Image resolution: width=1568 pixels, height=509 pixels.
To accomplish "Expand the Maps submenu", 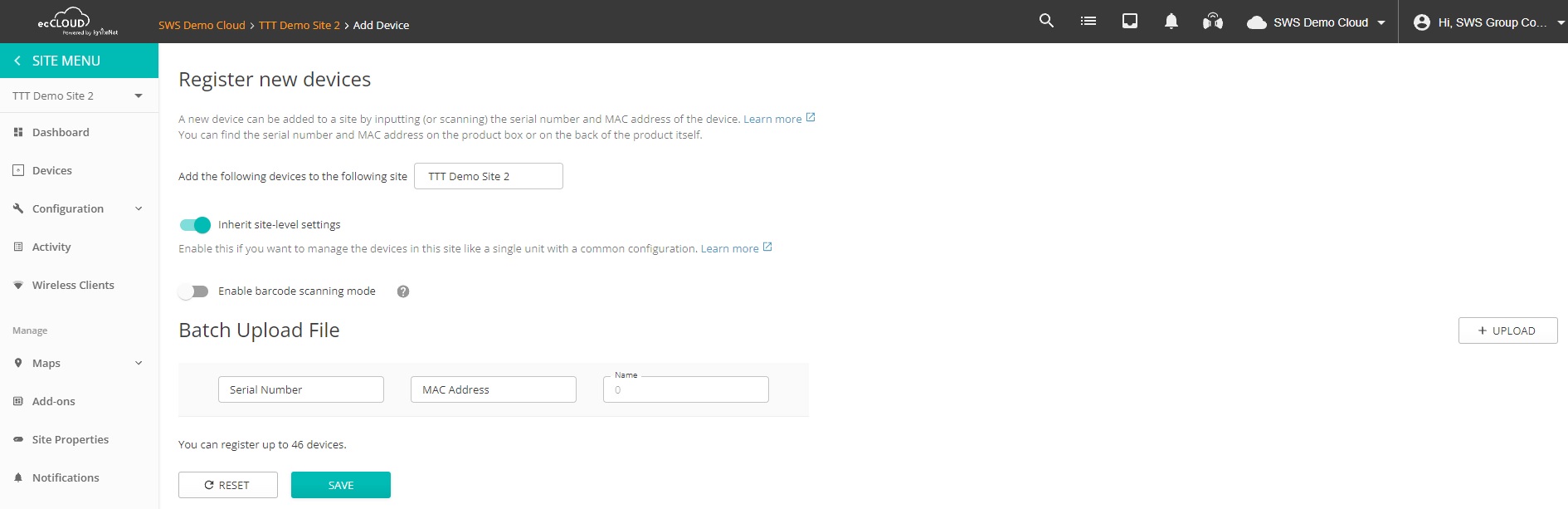I will click(139, 363).
